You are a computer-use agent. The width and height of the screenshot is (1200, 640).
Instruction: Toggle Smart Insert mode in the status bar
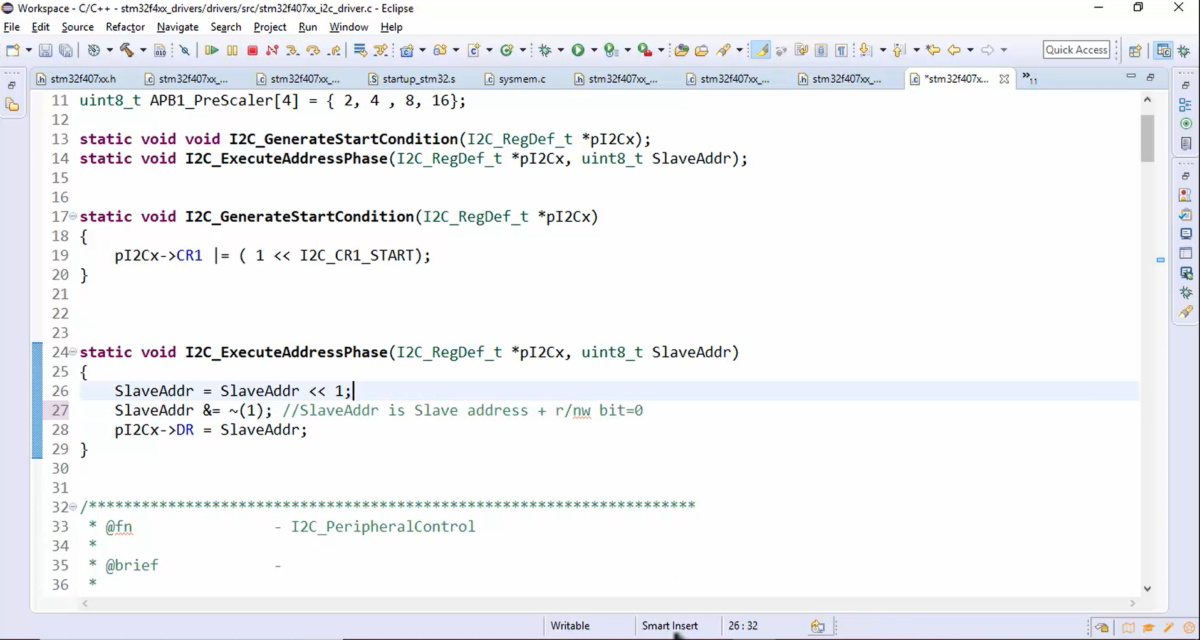[x=670, y=625]
